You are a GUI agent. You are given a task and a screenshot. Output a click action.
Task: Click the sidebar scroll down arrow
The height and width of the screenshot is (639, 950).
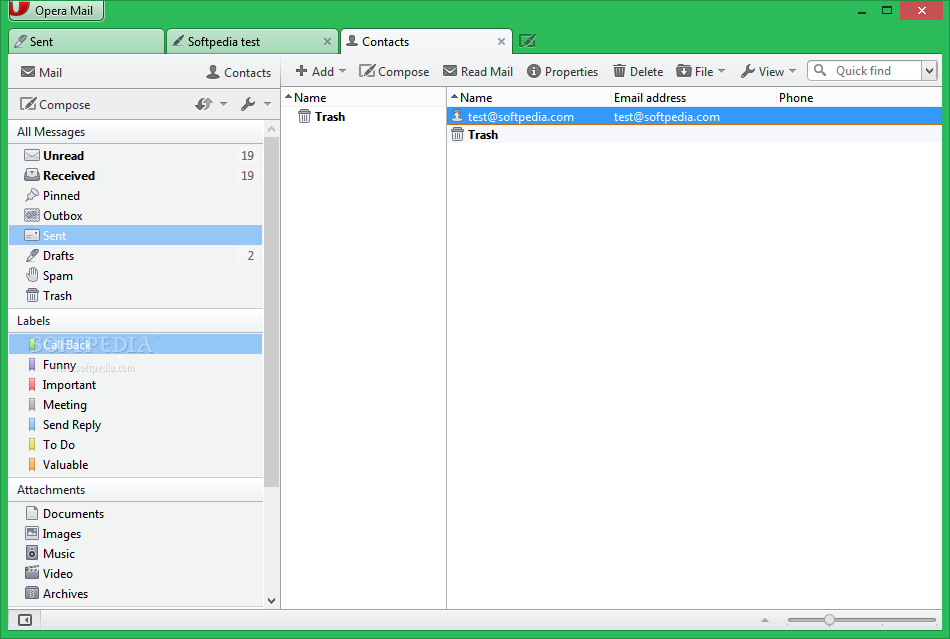pyautogui.click(x=271, y=601)
